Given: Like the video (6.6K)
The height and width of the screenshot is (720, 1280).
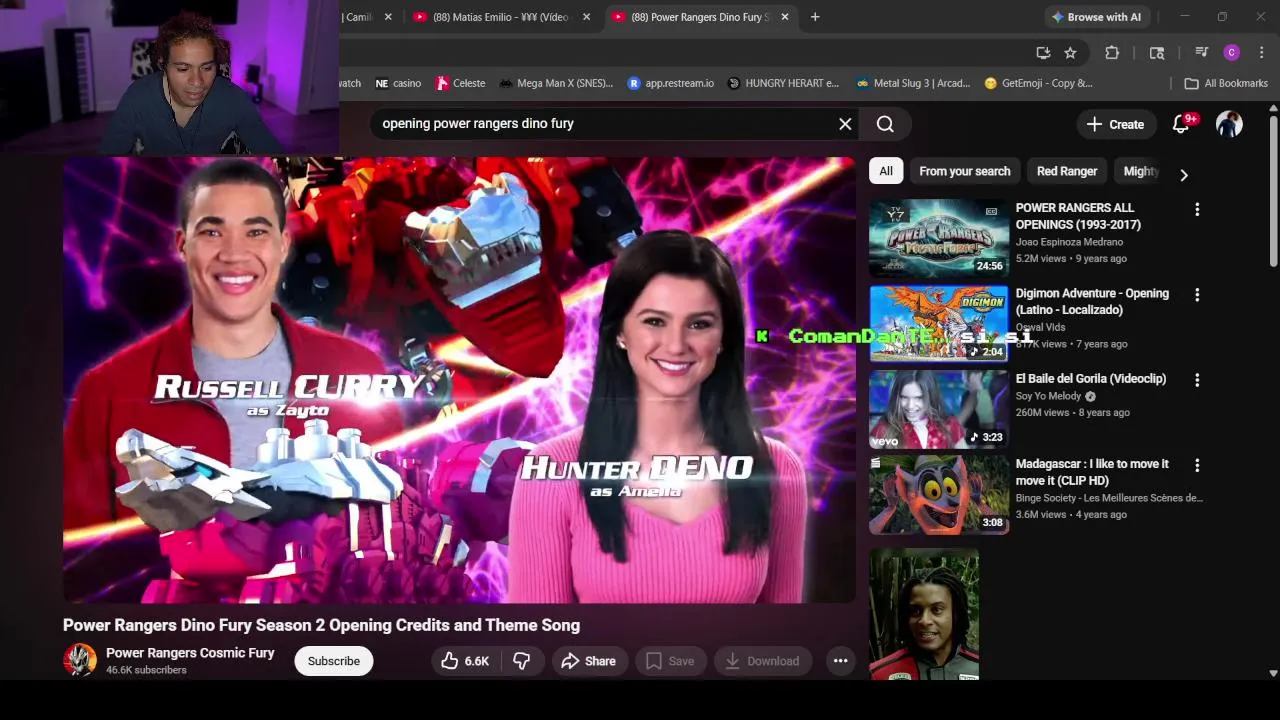Looking at the screenshot, I should pos(465,661).
